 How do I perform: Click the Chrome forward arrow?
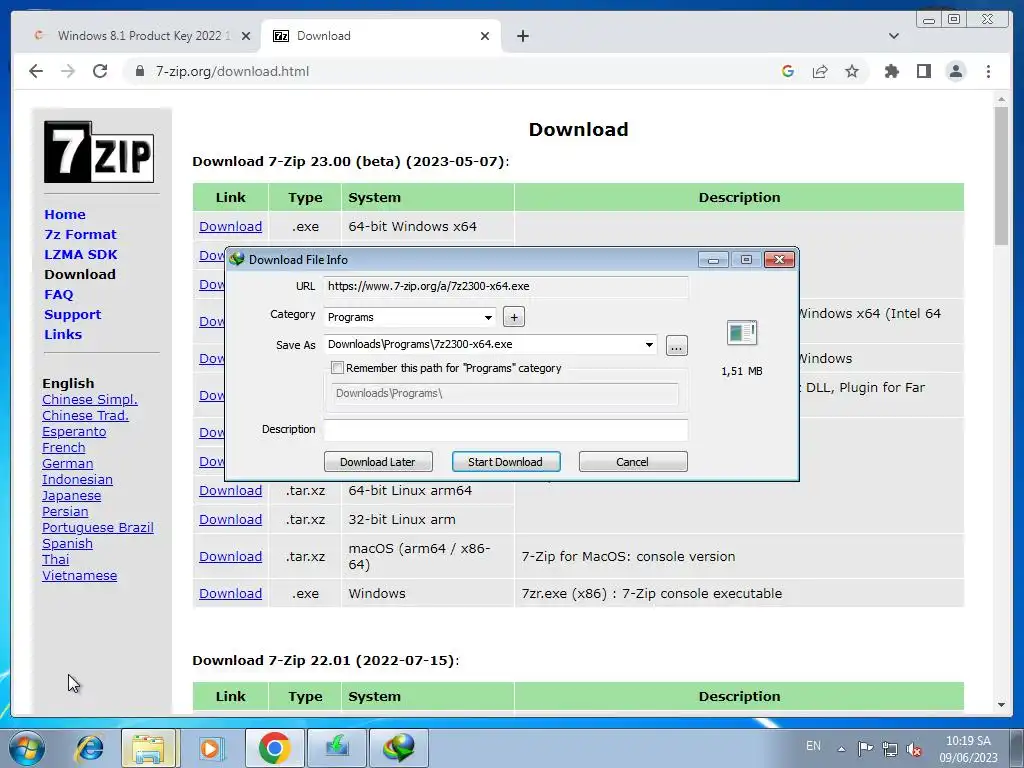68,71
